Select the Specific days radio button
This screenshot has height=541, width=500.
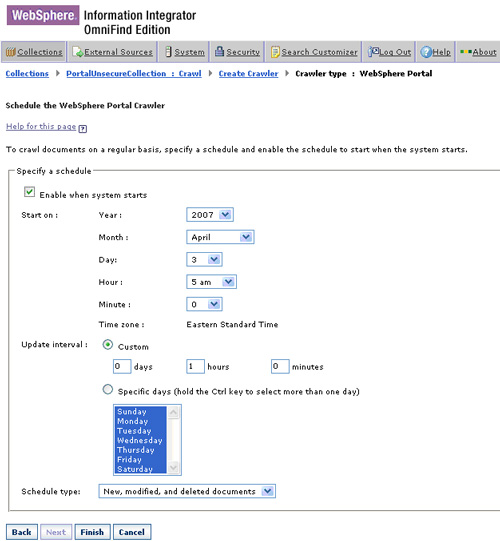click(x=108, y=390)
